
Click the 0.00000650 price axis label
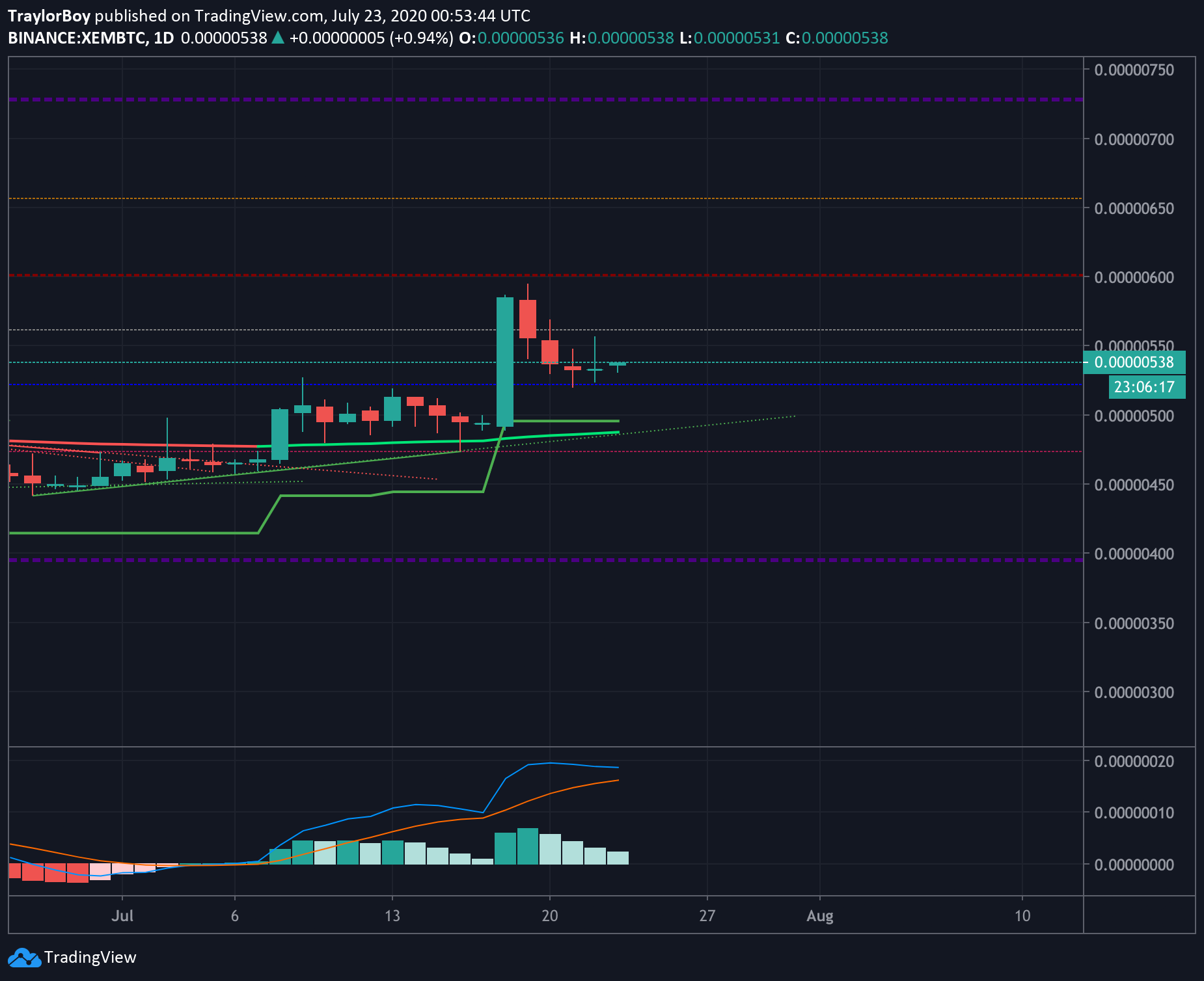pyautogui.click(x=1134, y=208)
